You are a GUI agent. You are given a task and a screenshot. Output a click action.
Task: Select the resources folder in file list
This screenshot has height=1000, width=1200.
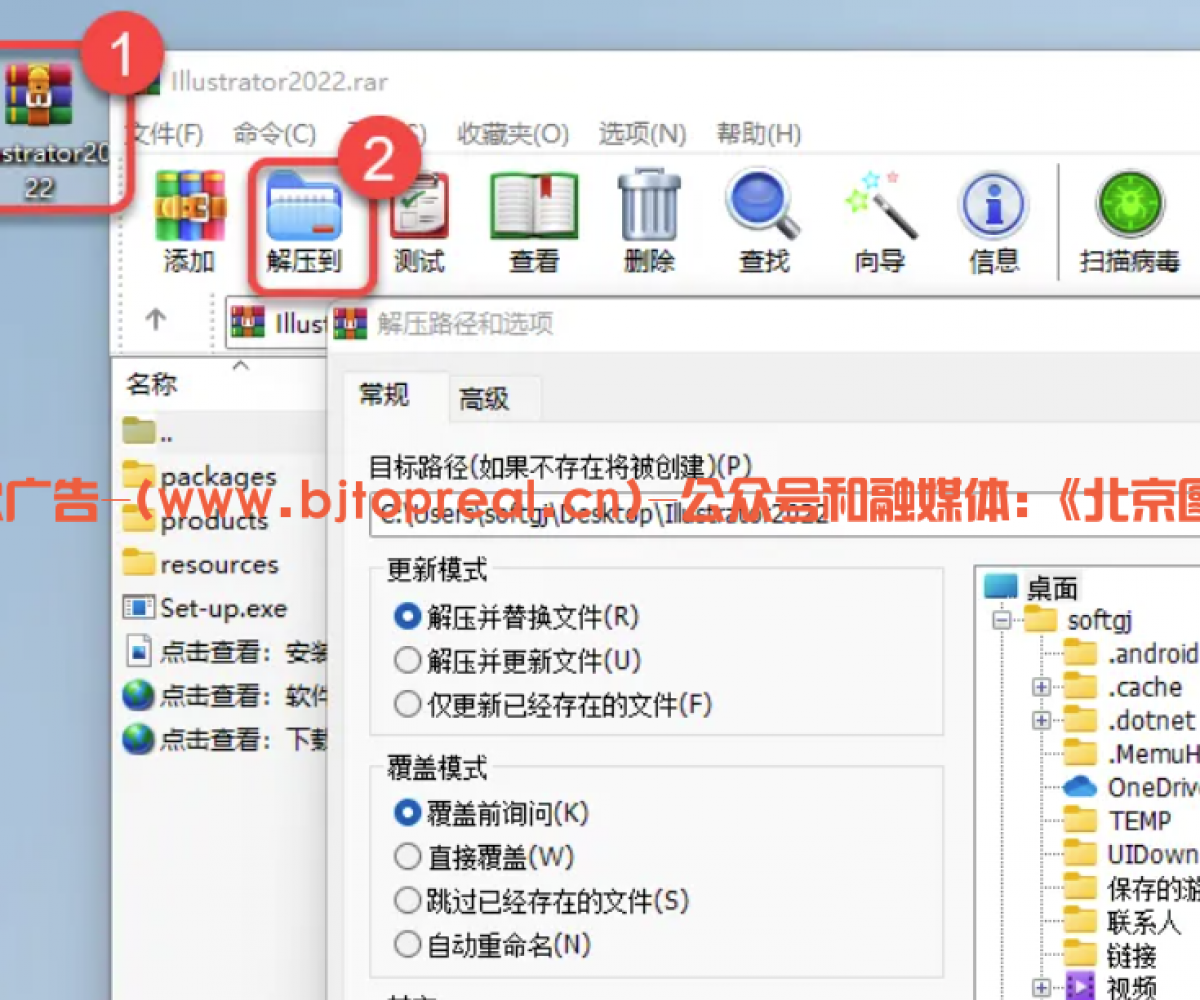pyautogui.click(x=200, y=564)
